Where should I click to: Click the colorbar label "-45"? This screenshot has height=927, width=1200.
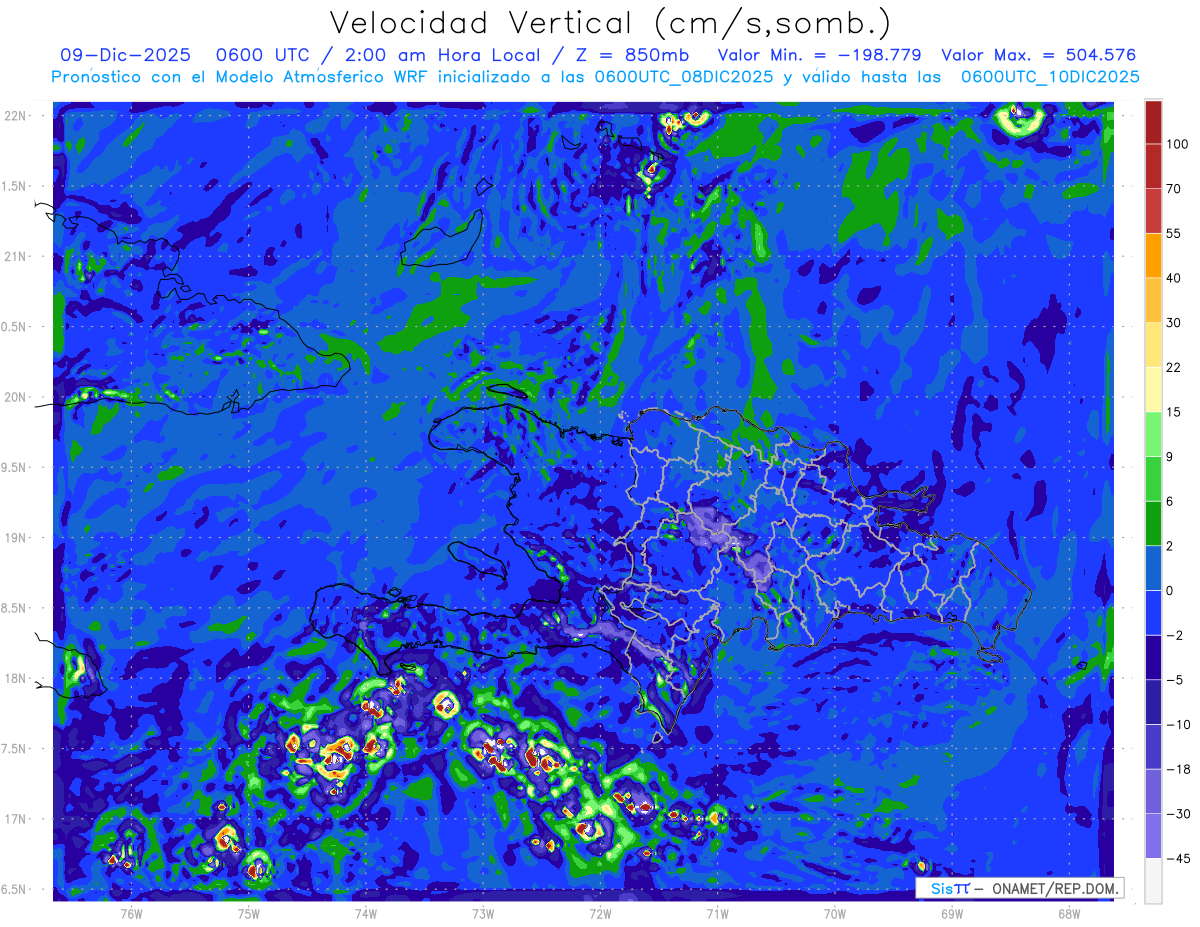1178,858
